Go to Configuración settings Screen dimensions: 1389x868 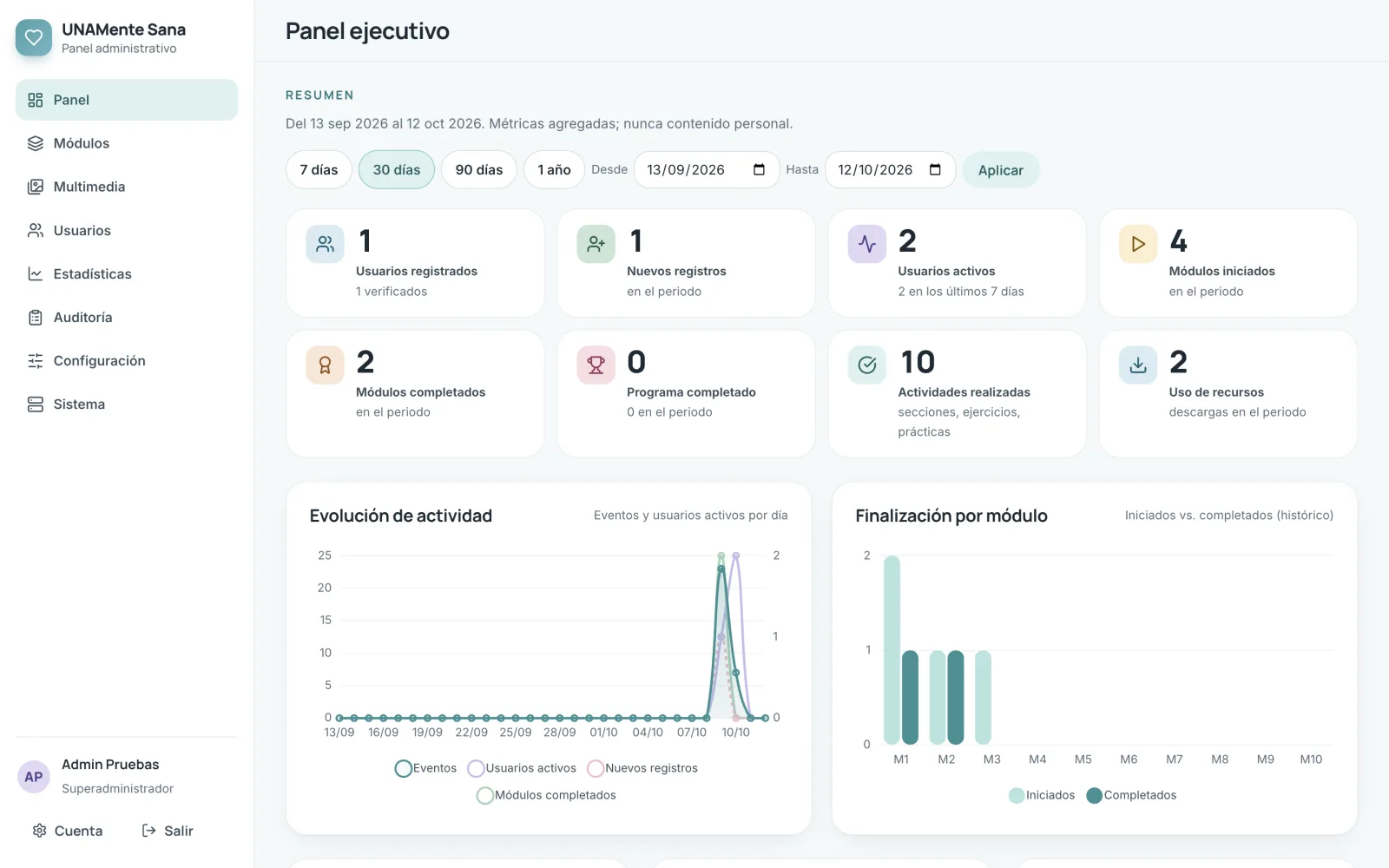click(127, 360)
